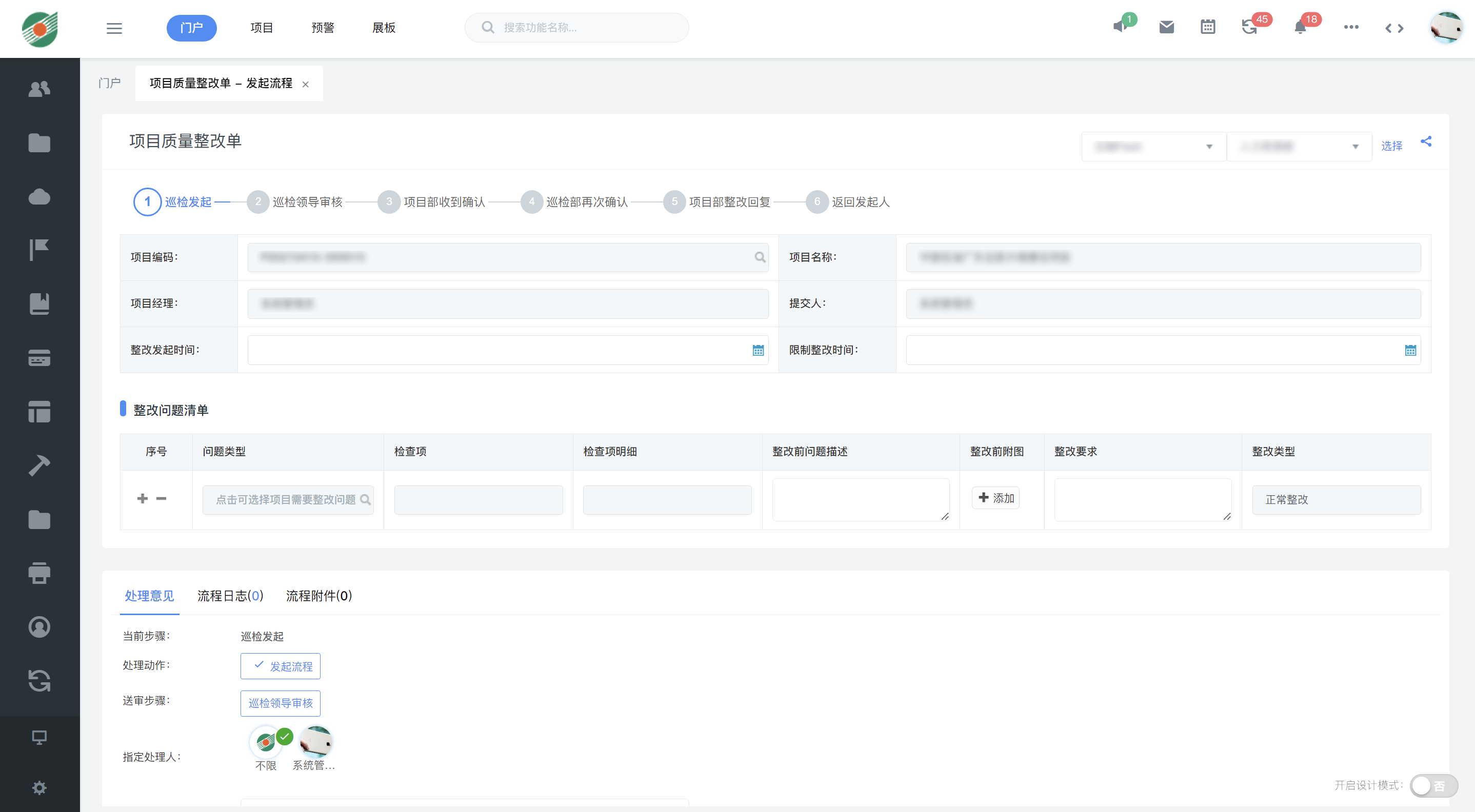Open the top bar calendar icon
The image size is (1475, 812).
pos(1208,28)
